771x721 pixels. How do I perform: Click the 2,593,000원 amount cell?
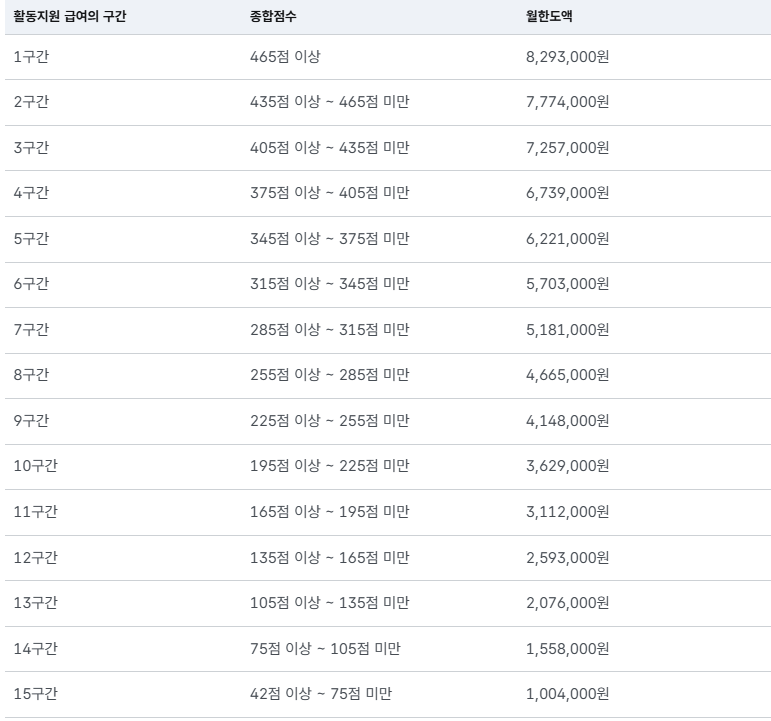(567, 557)
